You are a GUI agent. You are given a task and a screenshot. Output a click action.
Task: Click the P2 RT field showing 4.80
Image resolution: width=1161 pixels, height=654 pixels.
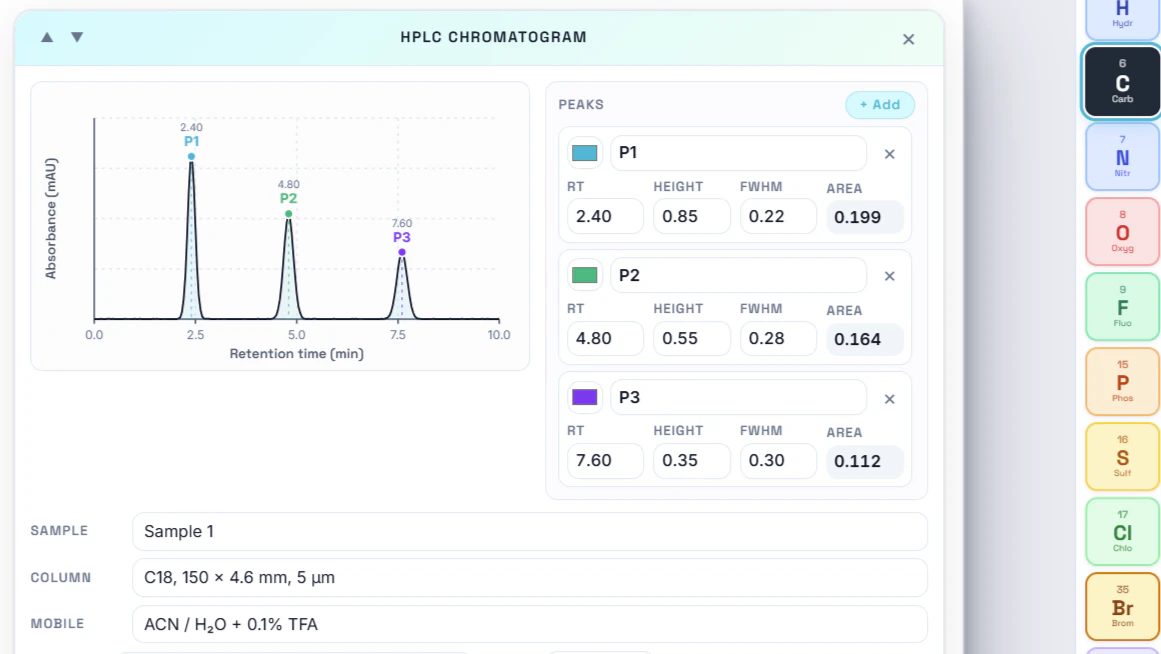point(605,338)
